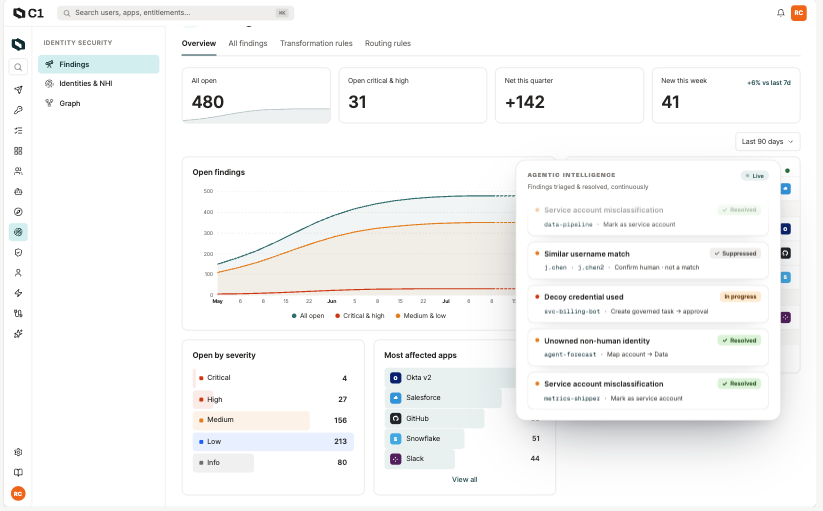The width and height of the screenshot is (823, 511).
Task: Click the paper plane icon in sidebar
Action: [x=18, y=90]
